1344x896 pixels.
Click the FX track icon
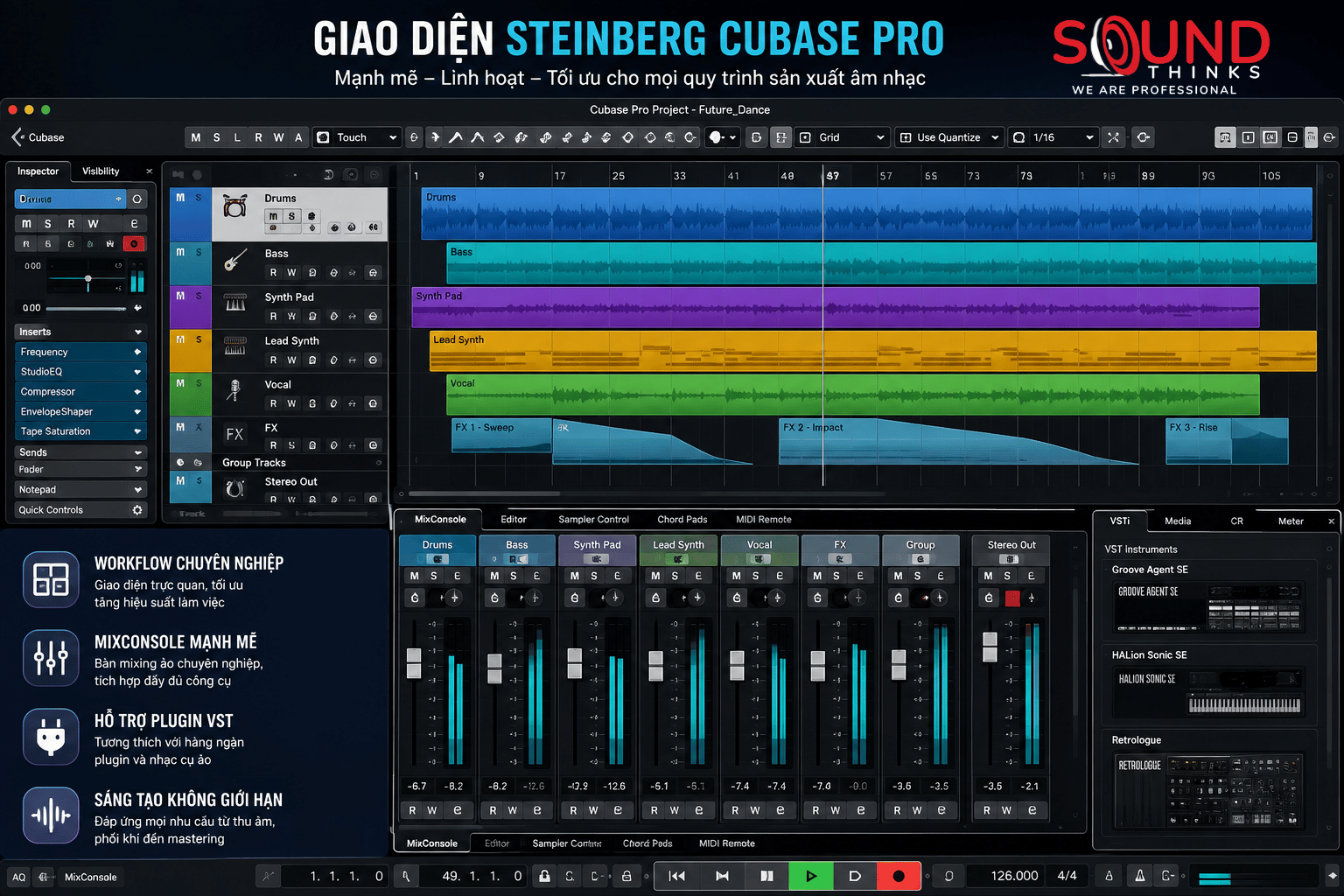point(234,434)
